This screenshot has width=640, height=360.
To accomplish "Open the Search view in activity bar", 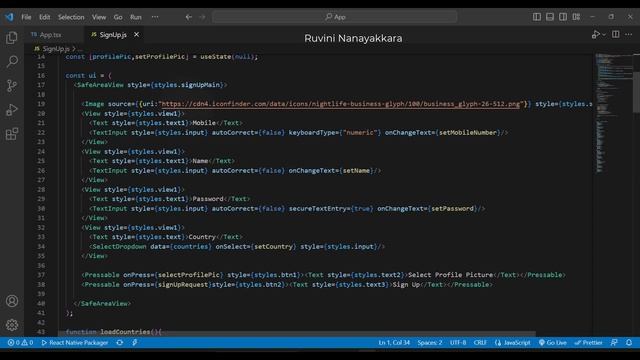I will 12,61.
